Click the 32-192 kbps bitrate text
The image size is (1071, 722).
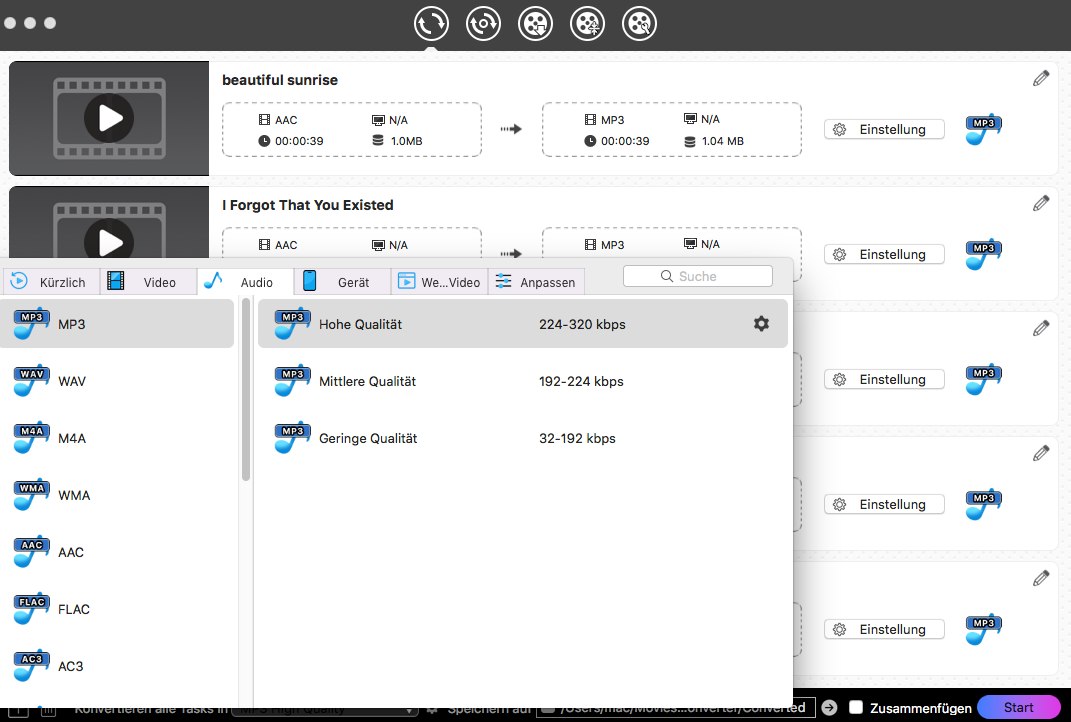click(577, 439)
